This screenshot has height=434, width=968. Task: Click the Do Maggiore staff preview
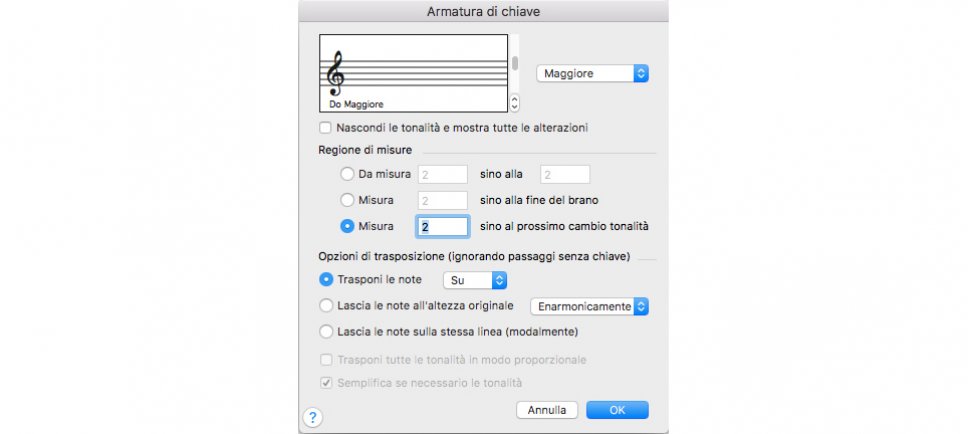pyautogui.click(x=414, y=73)
